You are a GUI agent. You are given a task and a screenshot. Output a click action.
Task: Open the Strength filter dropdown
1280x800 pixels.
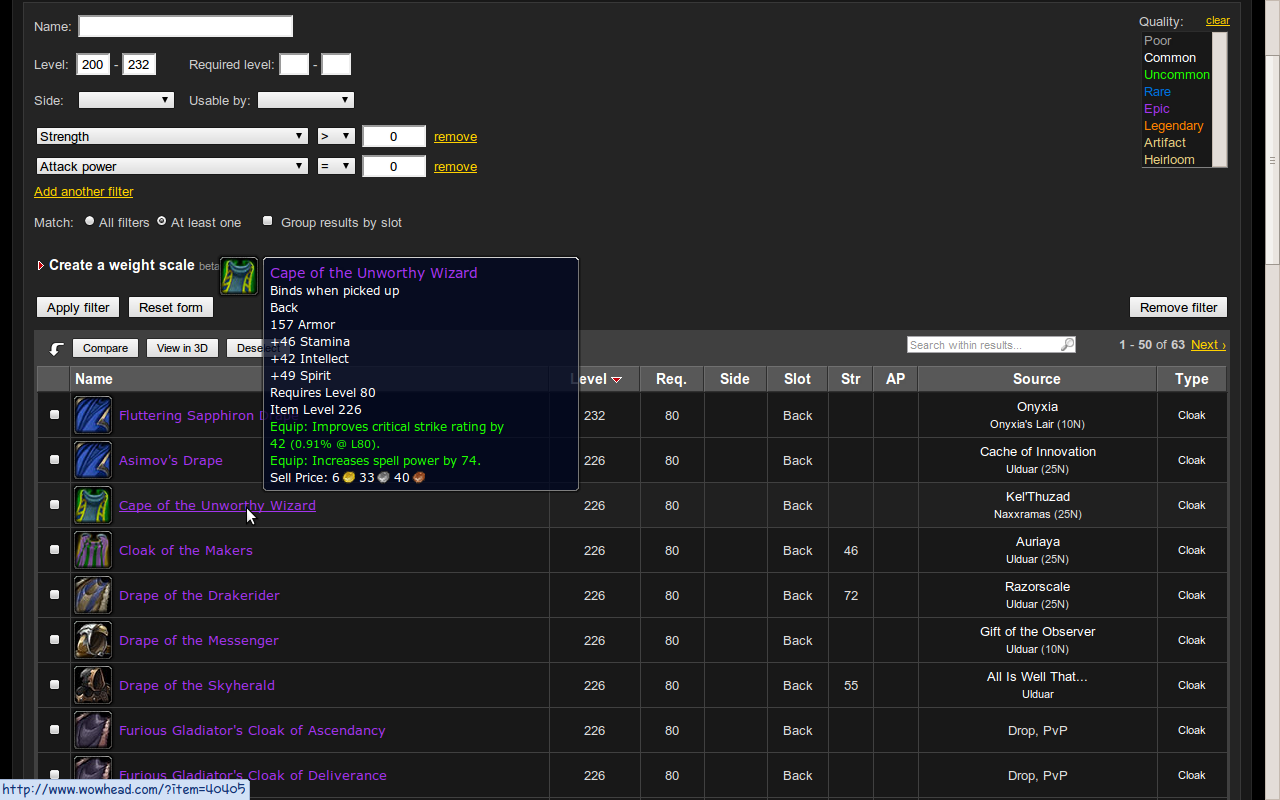coord(172,136)
